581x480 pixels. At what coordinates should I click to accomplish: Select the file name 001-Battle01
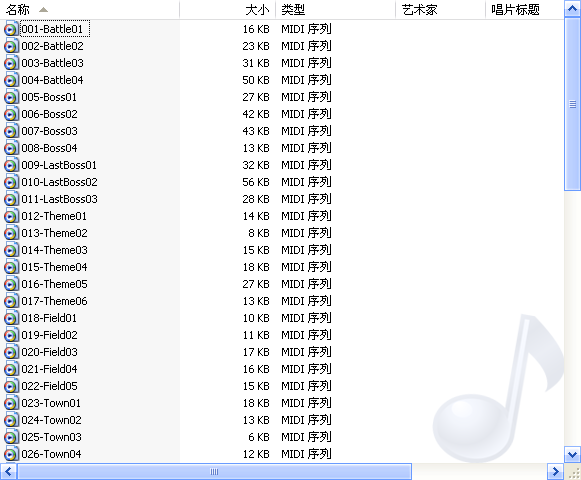pos(52,29)
